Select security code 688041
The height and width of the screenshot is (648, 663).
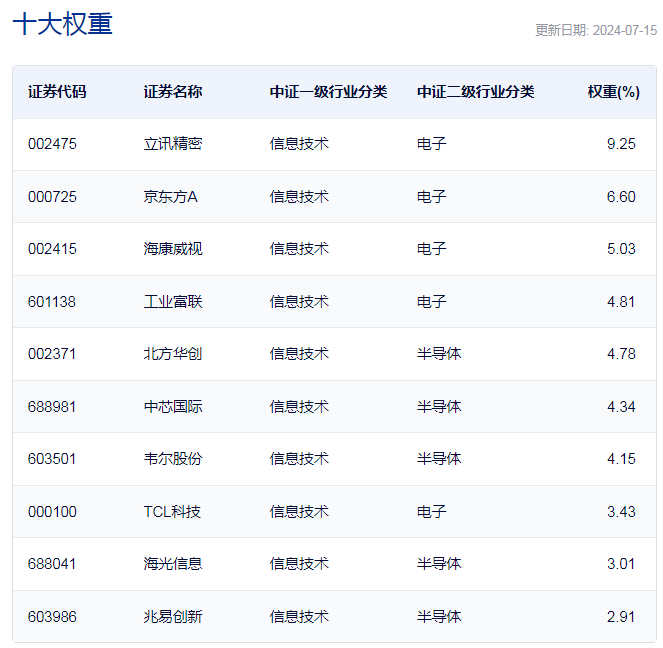coord(52,564)
